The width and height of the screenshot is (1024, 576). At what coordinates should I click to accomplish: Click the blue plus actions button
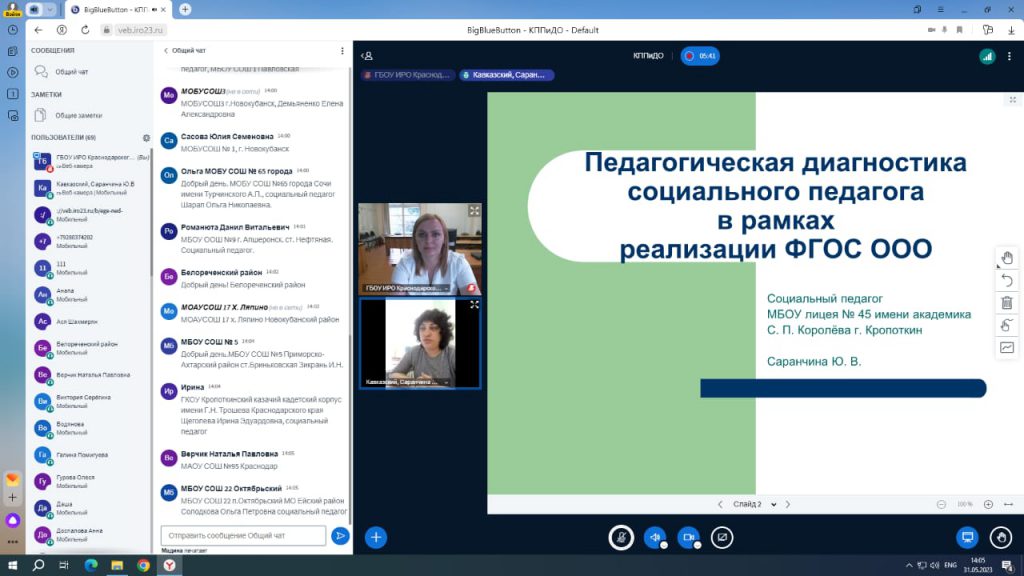(x=376, y=537)
